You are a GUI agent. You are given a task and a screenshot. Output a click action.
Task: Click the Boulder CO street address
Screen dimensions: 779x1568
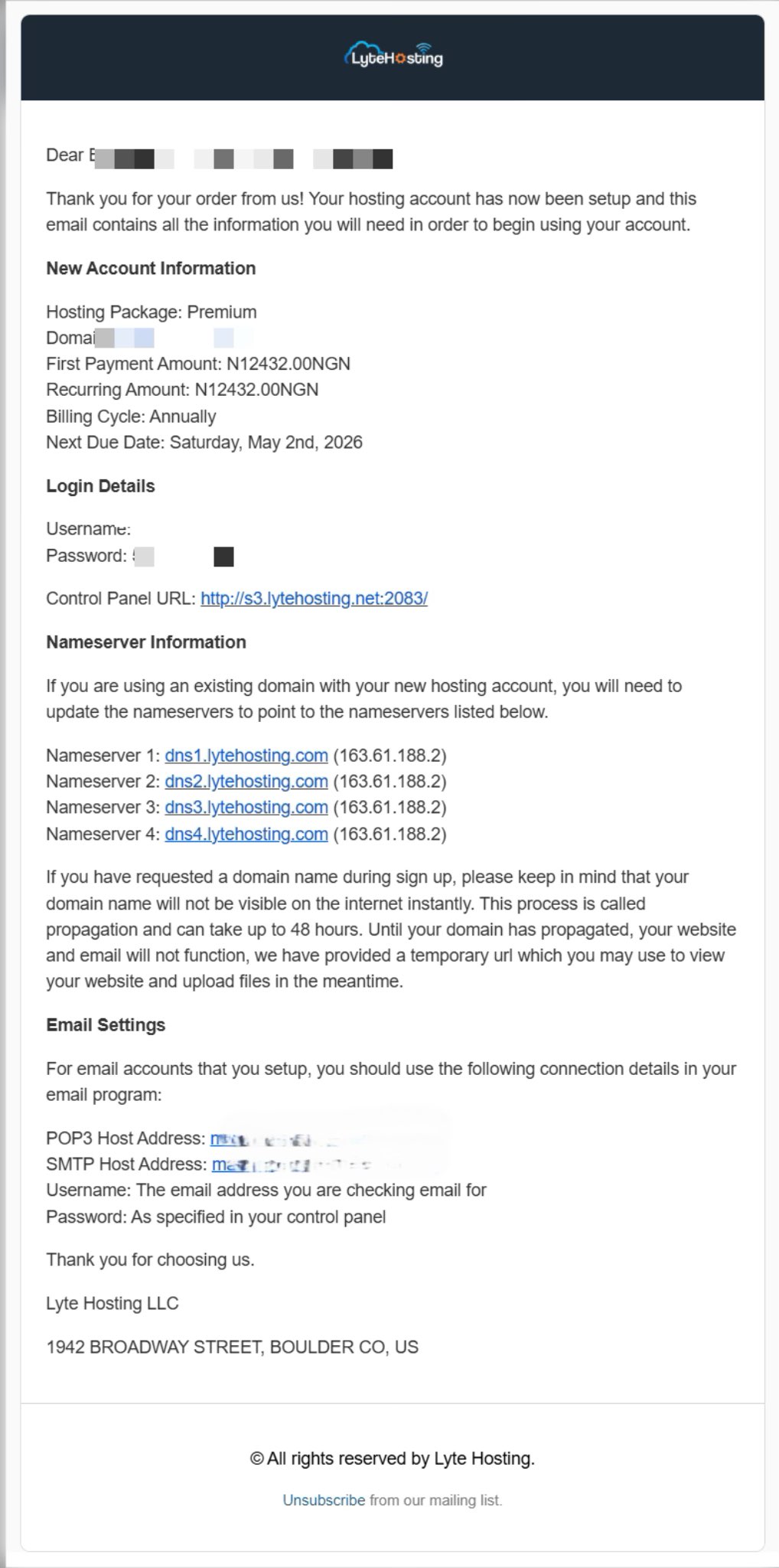tap(232, 1347)
